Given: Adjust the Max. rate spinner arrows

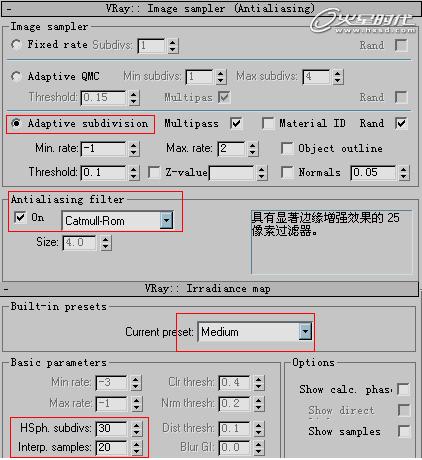Looking at the screenshot, I should pyautogui.click(x=253, y=149).
